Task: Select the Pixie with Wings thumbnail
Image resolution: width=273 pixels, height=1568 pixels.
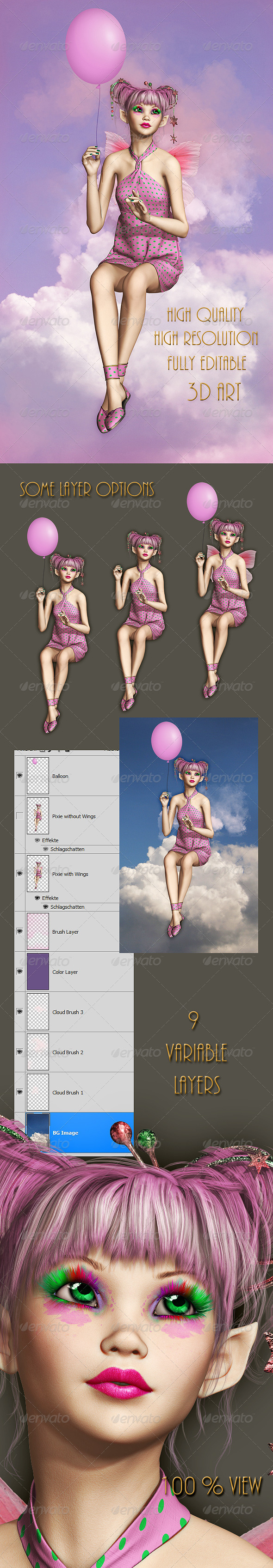Action: coord(38,874)
